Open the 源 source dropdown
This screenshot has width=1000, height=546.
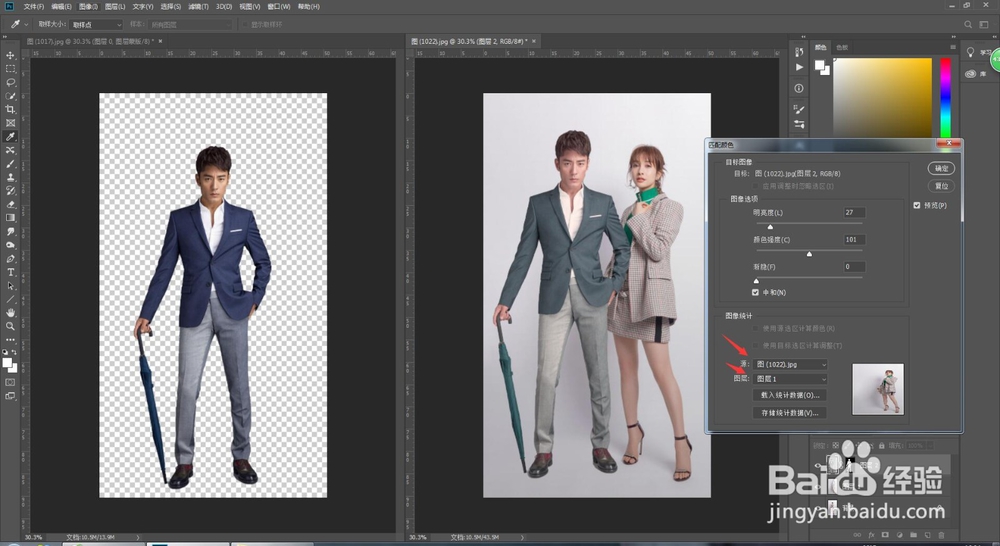pyautogui.click(x=790, y=365)
